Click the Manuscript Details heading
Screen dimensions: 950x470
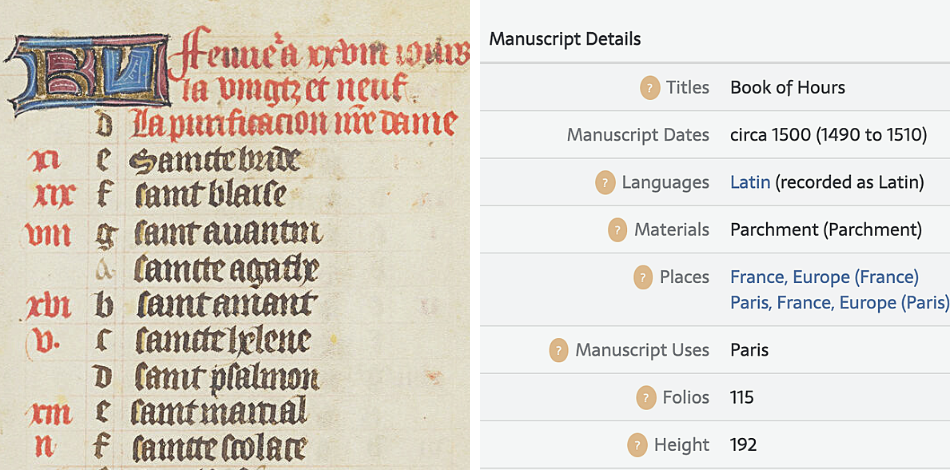(x=565, y=39)
